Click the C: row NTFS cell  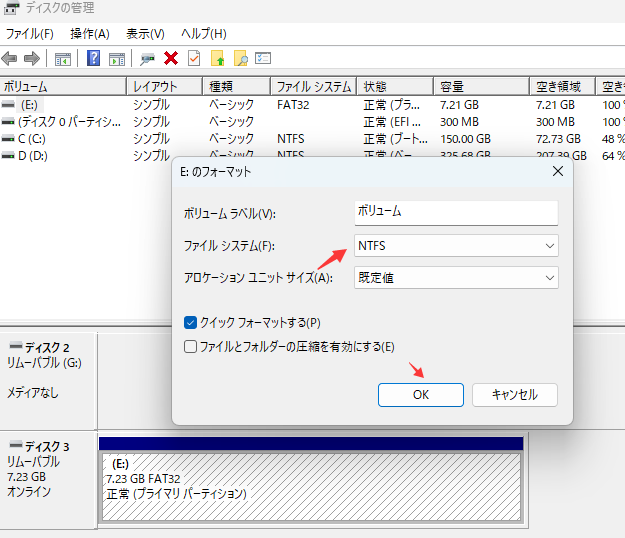pos(291,139)
